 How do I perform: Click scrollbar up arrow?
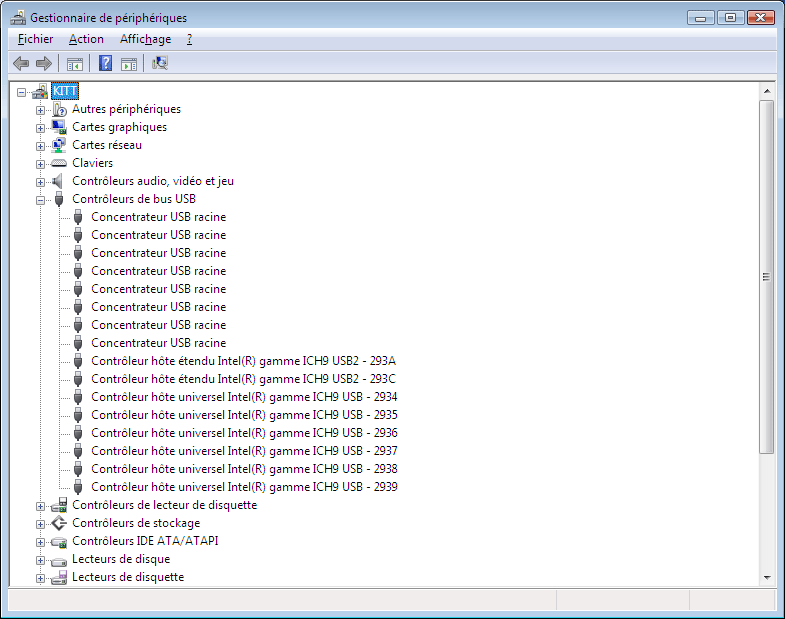click(x=766, y=91)
